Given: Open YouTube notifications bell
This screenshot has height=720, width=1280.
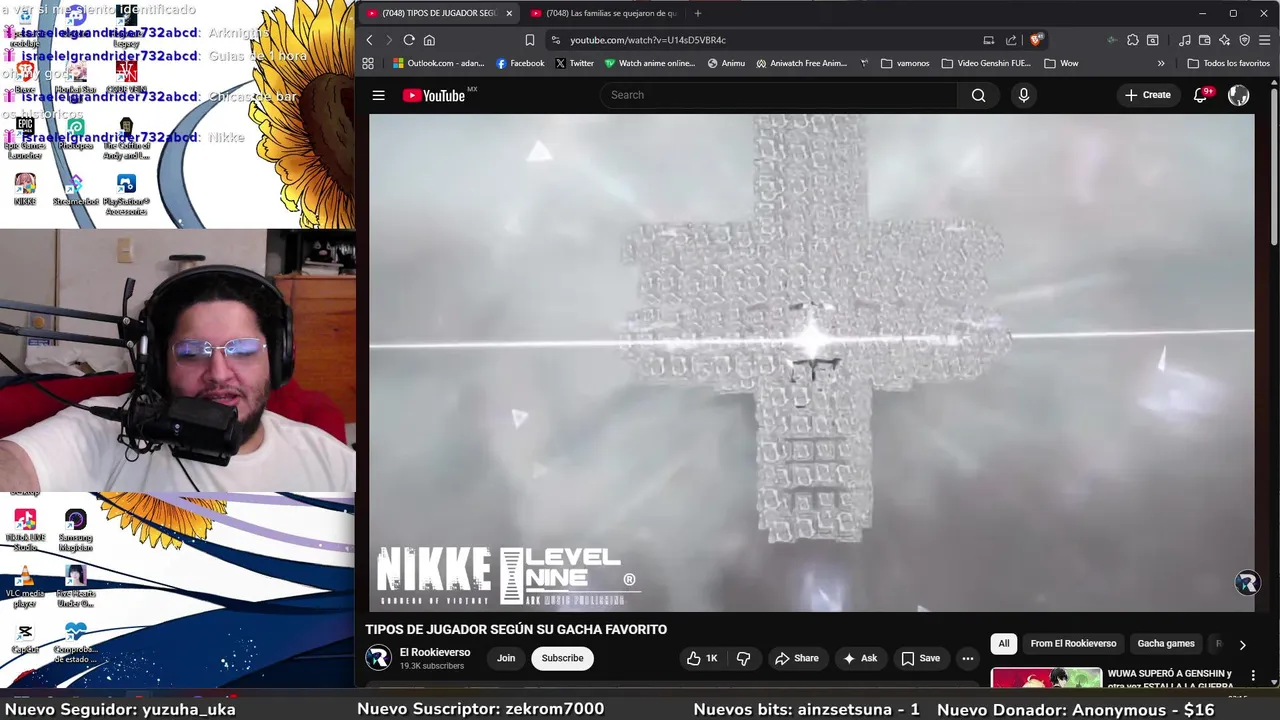Looking at the screenshot, I should pyautogui.click(x=1201, y=95).
